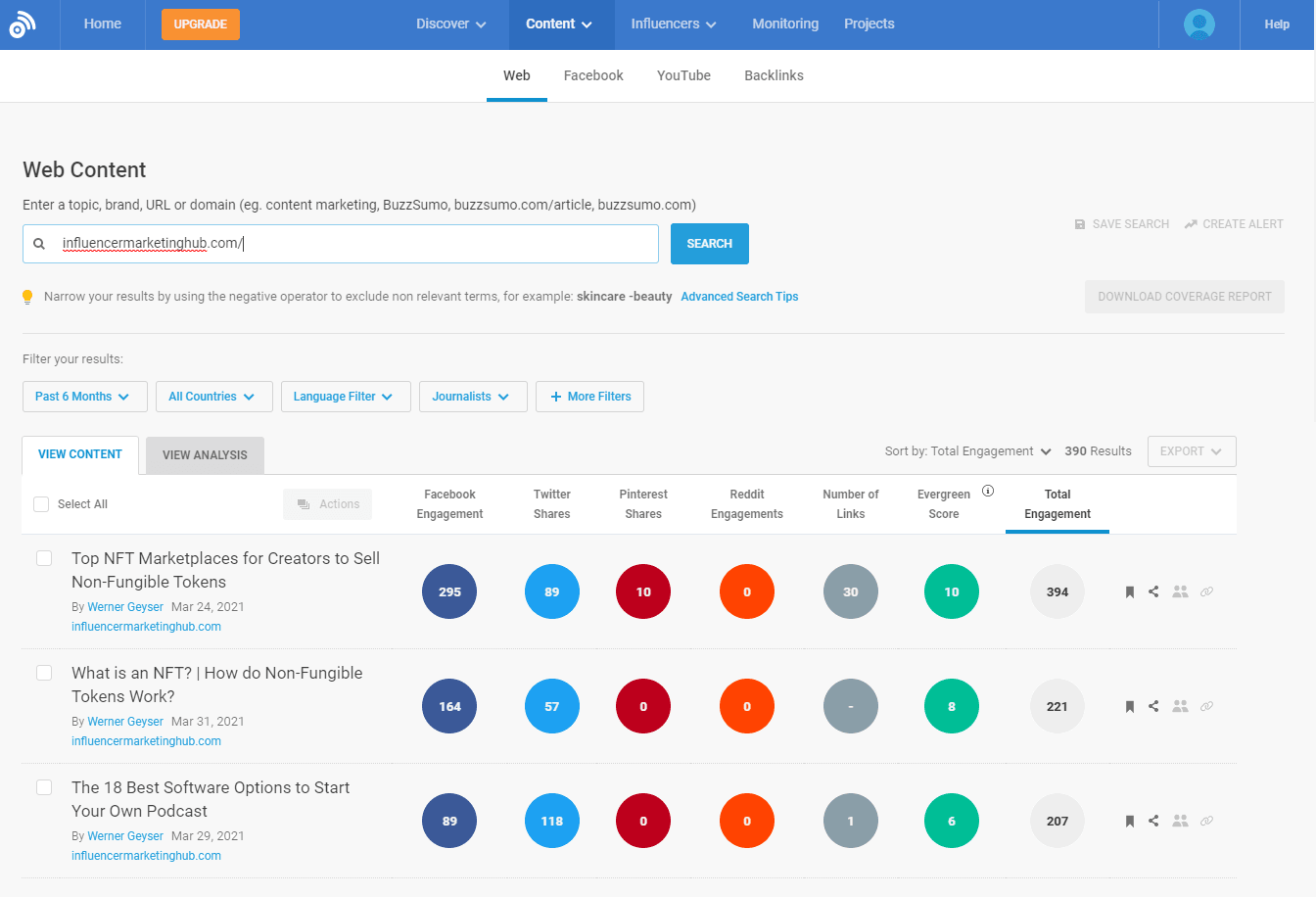Image resolution: width=1316 pixels, height=897 pixels.
Task: Bookmark the podcast software article
Action: (x=1129, y=821)
